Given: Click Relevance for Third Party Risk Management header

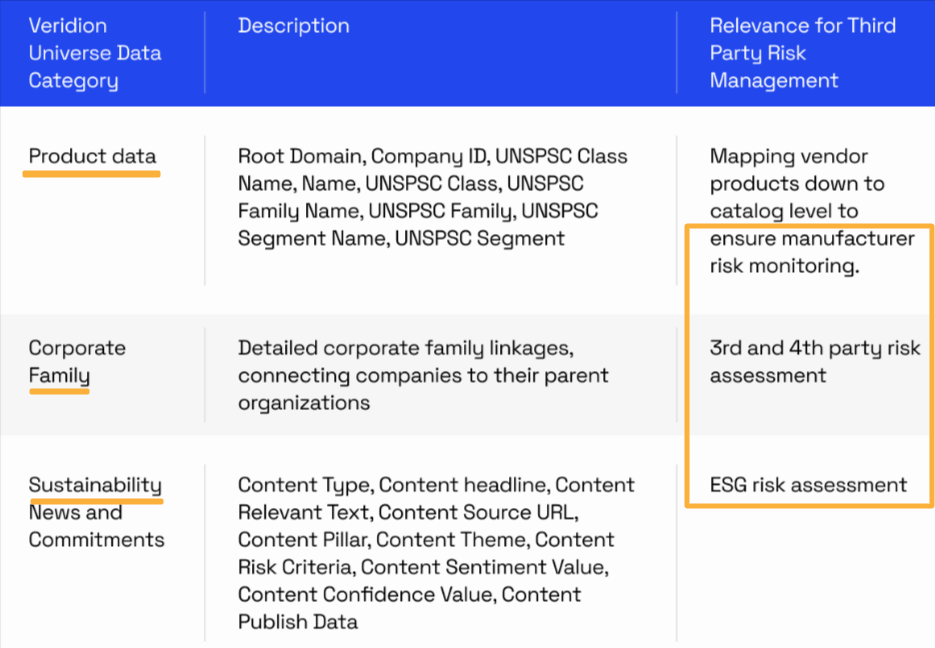Looking at the screenshot, I should pos(803,53).
